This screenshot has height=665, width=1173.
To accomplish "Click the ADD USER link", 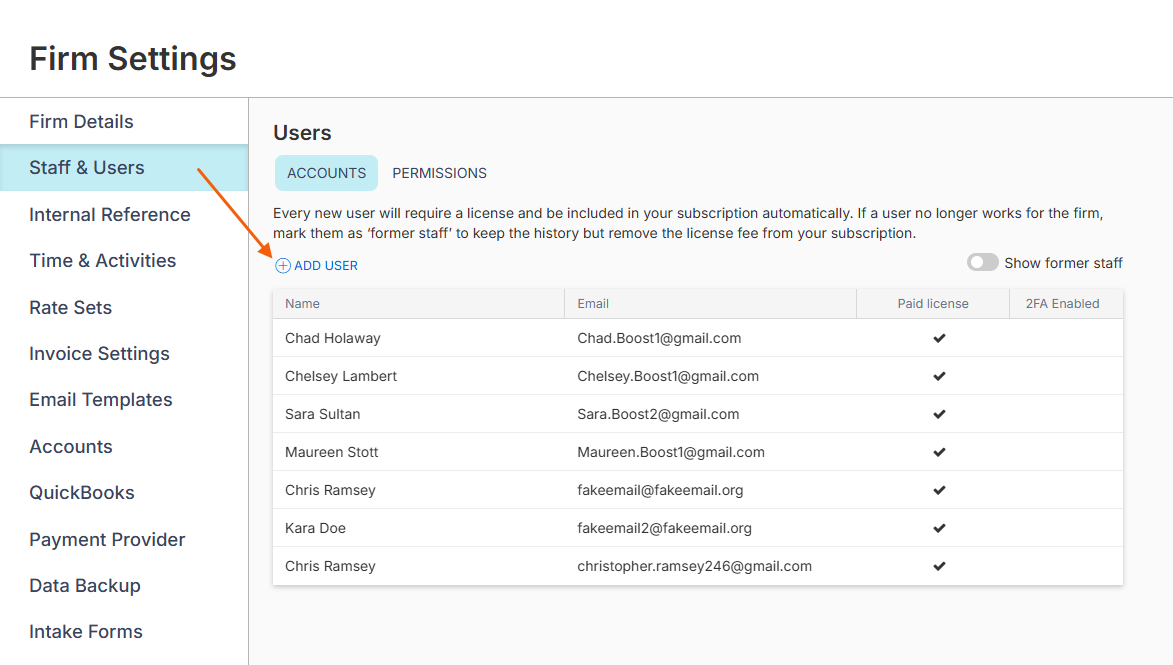I will [316, 266].
